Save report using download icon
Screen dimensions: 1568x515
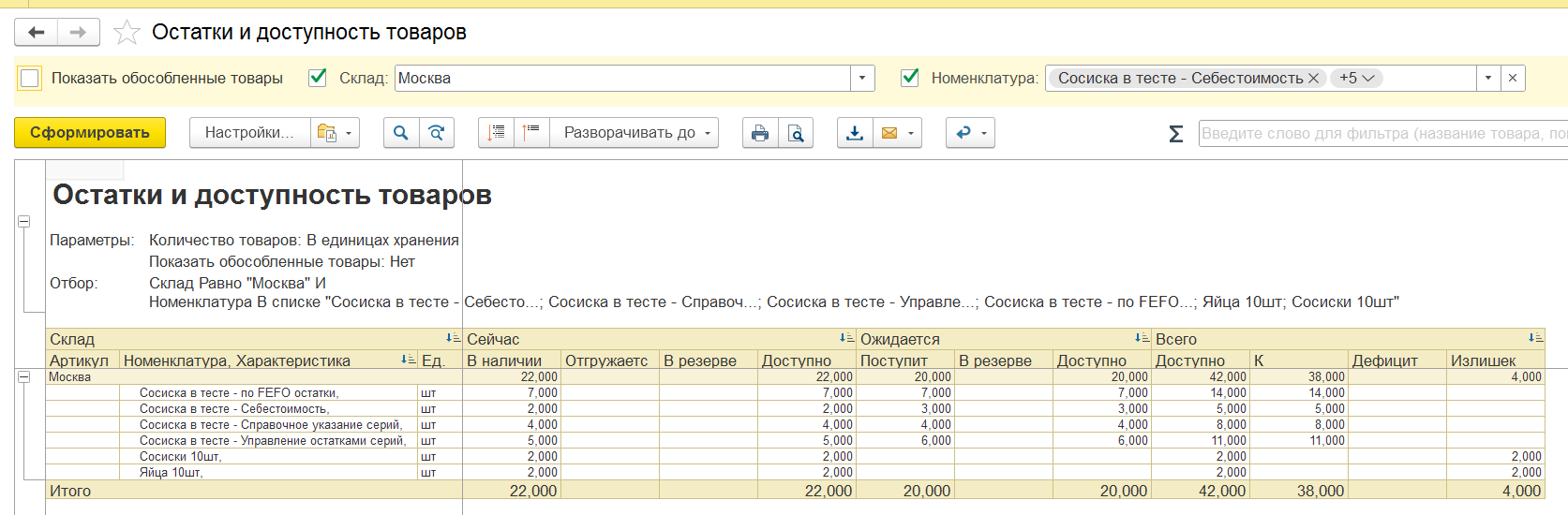click(855, 133)
